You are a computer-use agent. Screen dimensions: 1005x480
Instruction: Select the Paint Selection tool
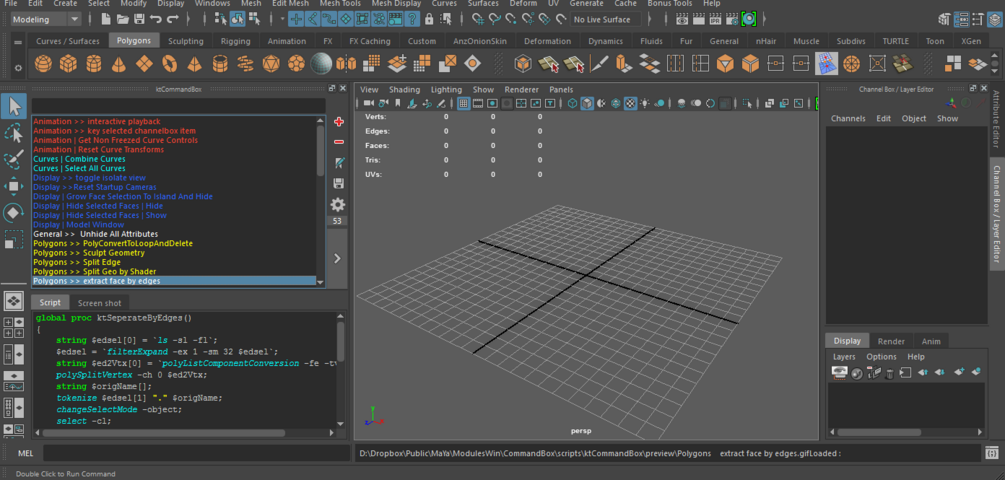pos(13,159)
